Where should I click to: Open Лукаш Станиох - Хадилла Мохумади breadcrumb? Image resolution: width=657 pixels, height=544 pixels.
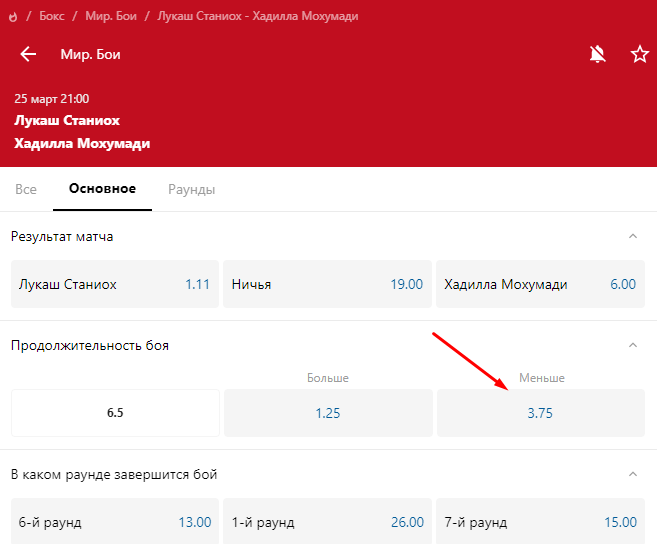[258, 16]
